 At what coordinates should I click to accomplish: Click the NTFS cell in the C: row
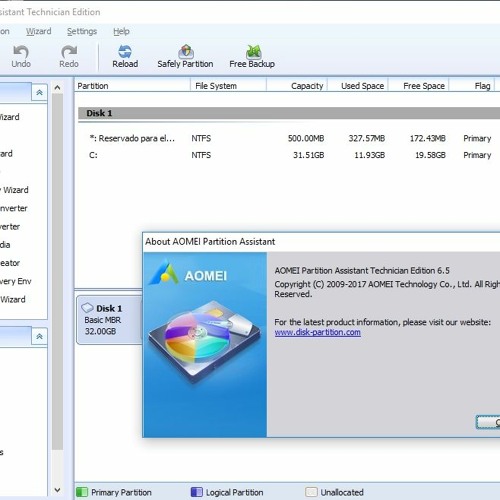(201, 155)
